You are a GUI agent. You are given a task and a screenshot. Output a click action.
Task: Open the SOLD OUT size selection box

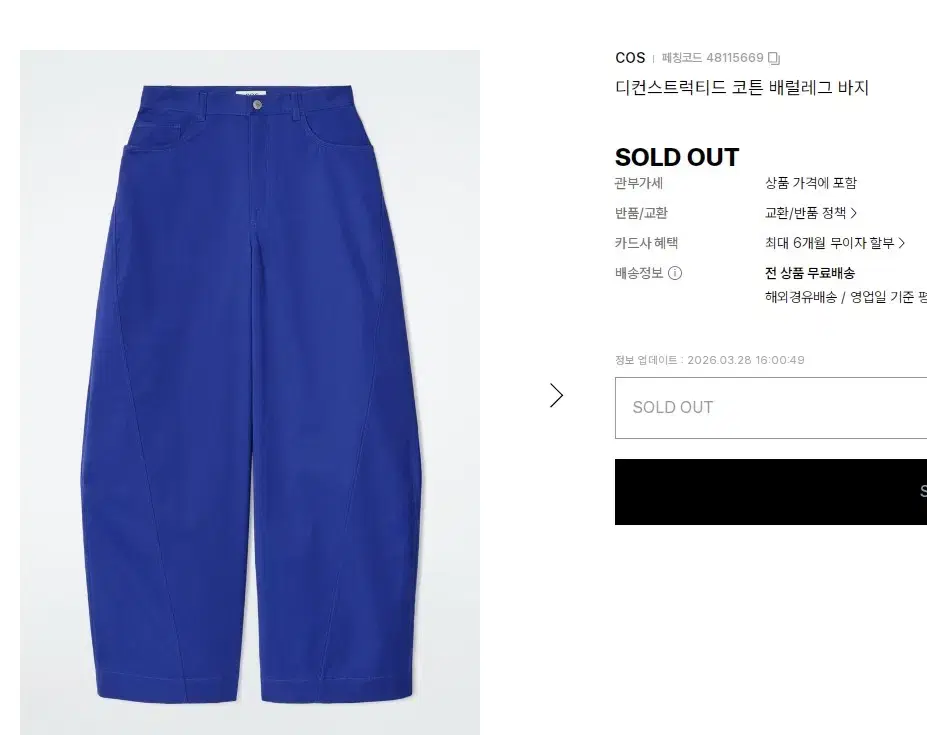pyautogui.click(x=771, y=408)
